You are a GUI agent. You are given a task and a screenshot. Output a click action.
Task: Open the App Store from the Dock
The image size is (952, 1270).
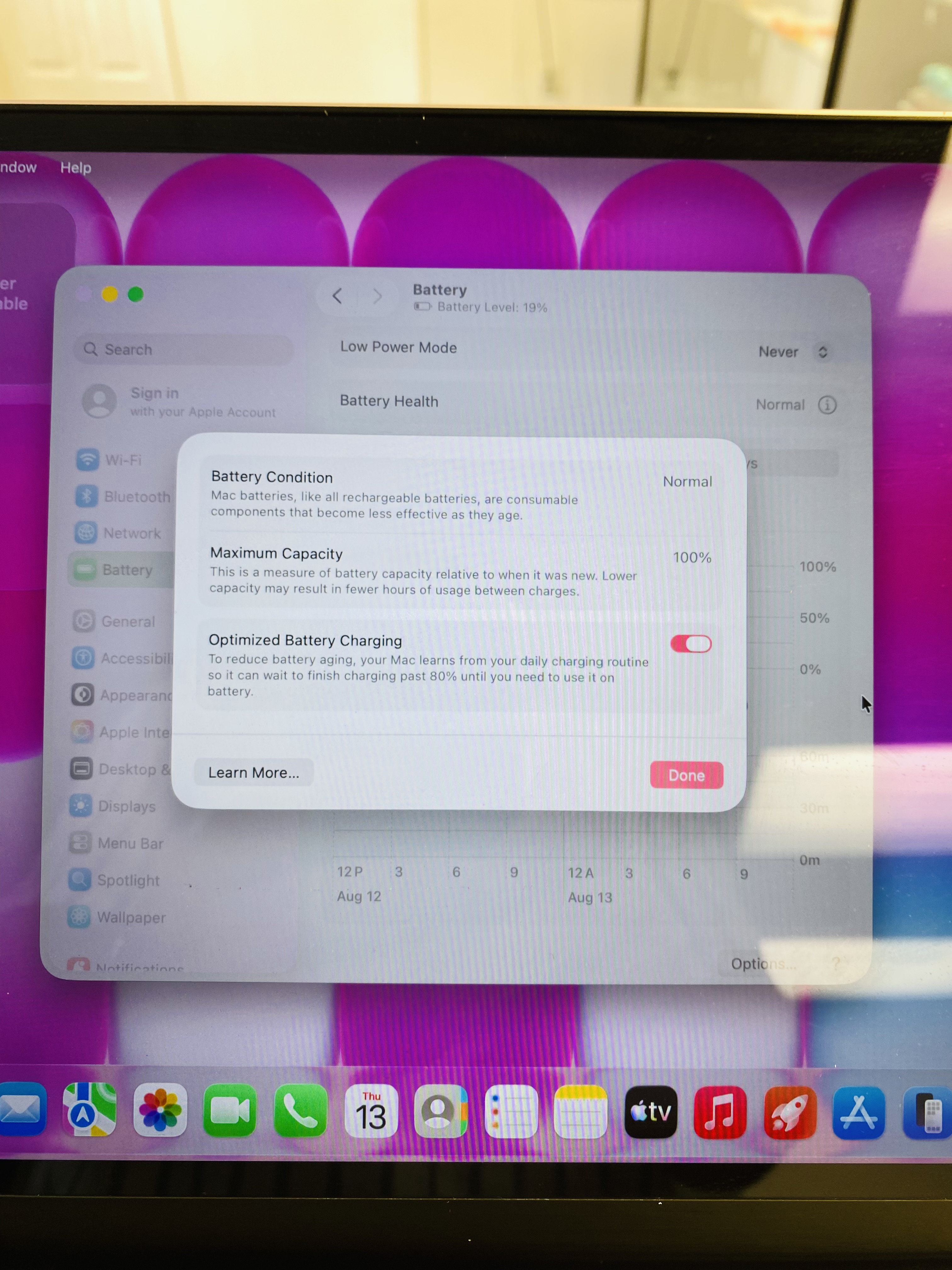pos(858,1113)
